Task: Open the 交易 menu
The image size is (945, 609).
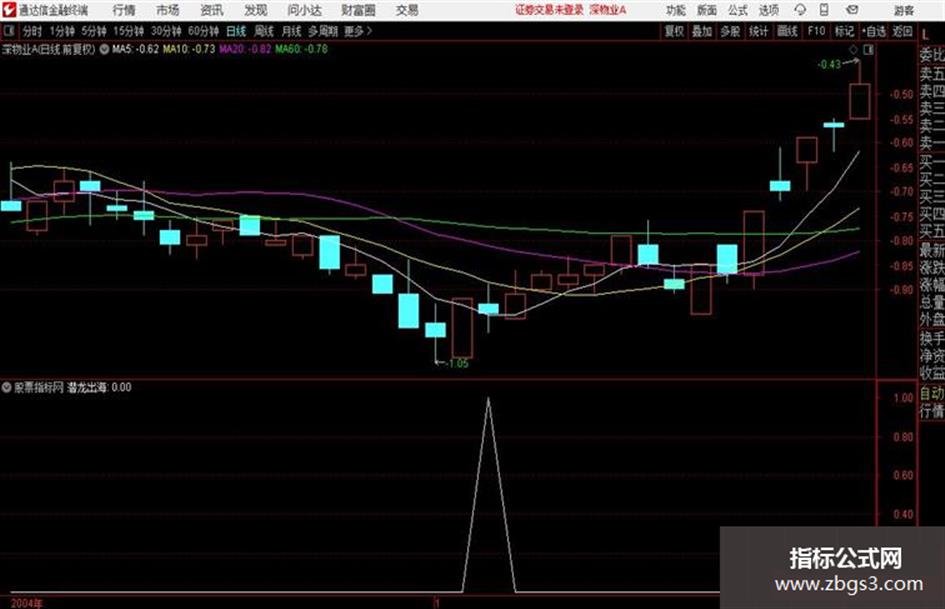Action: tap(407, 10)
